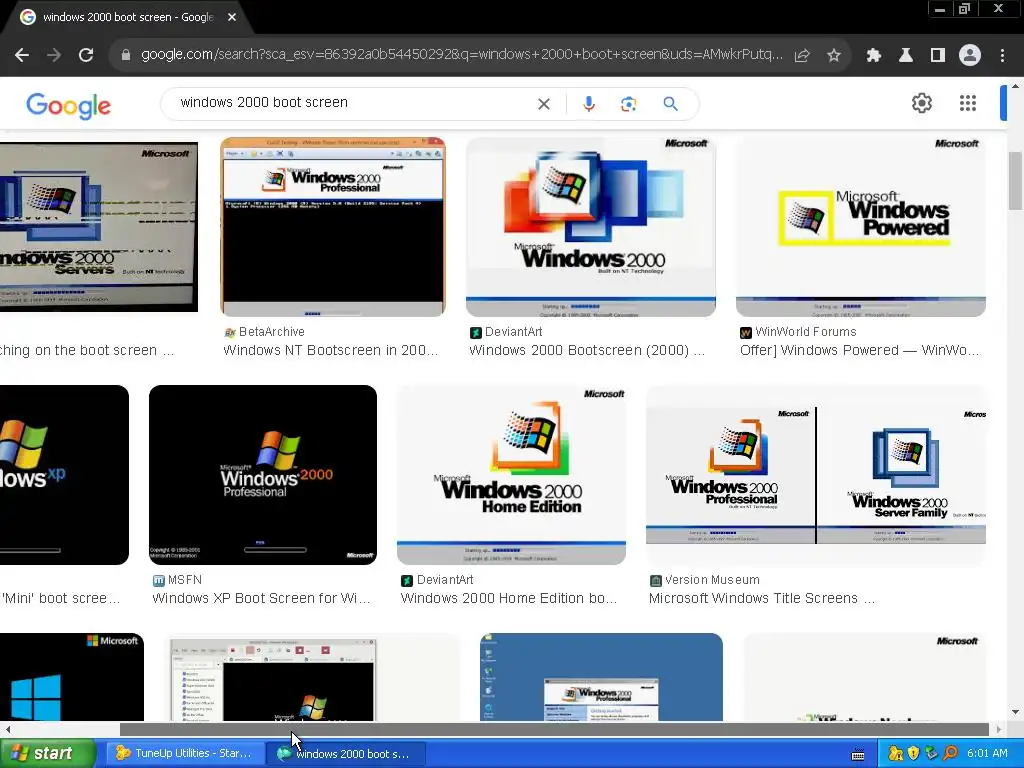1024x768 pixels.
Task: Click the horizontal scrollbar thumb
Action: [554, 729]
